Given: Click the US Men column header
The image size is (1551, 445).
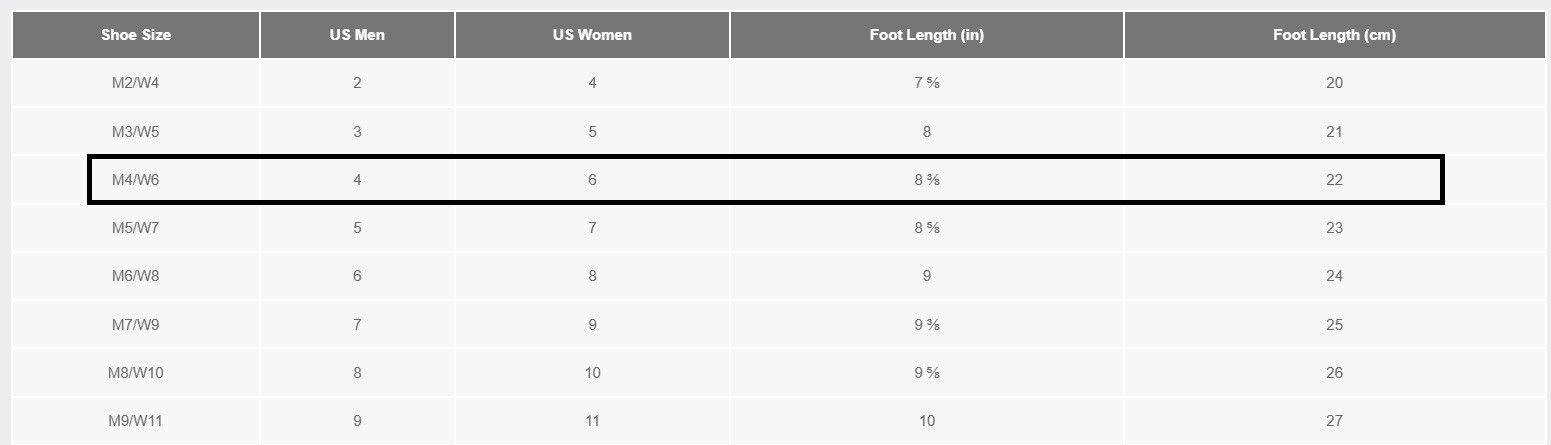Looking at the screenshot, I should pyautogui.click(x=357, y=35).
